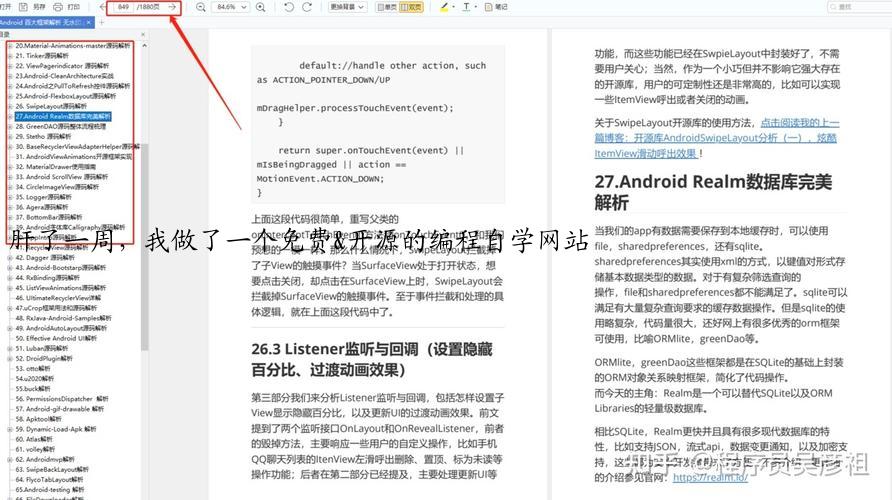Select 25.Android-FlexboxLayout outline entry
892x500 pixels.
point(65,96)
